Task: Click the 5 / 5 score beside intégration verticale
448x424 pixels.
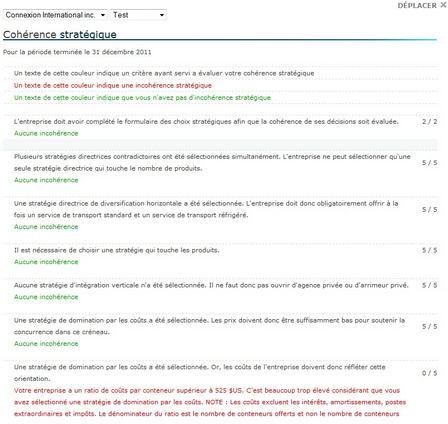Action: 429,285
